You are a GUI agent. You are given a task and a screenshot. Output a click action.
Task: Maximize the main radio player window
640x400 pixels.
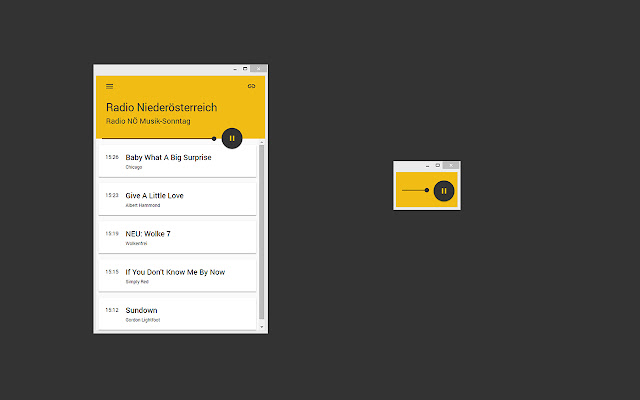(x=245, y=69)
